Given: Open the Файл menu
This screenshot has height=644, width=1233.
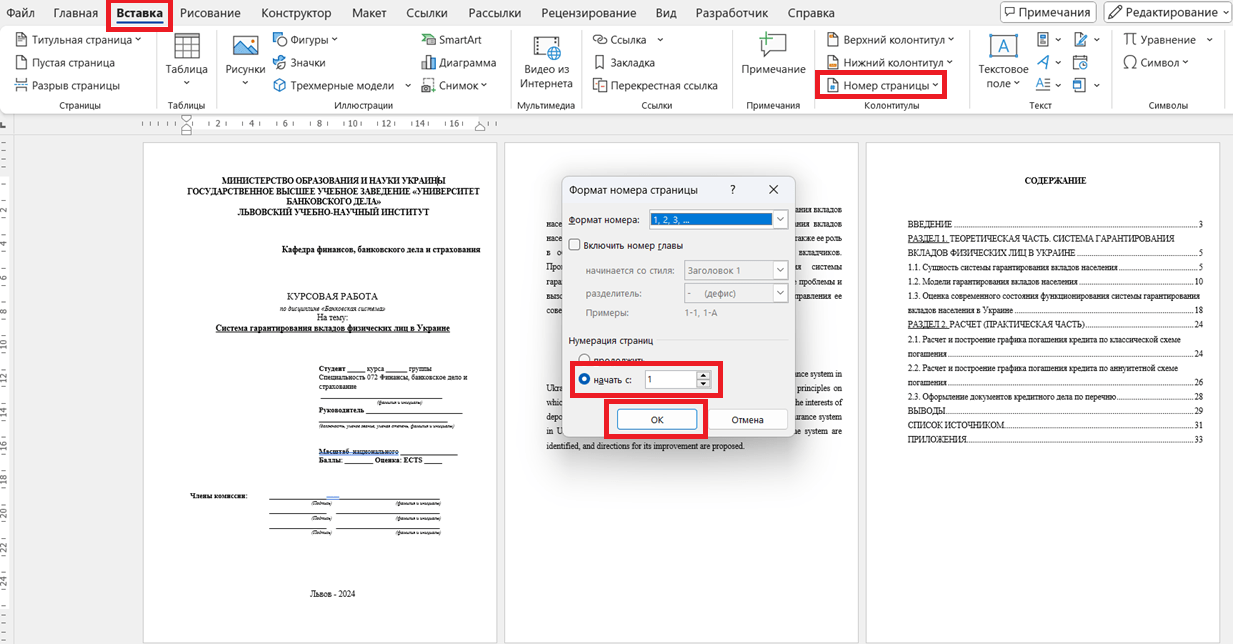Looking at the screenshot, I should coord(21,13).
